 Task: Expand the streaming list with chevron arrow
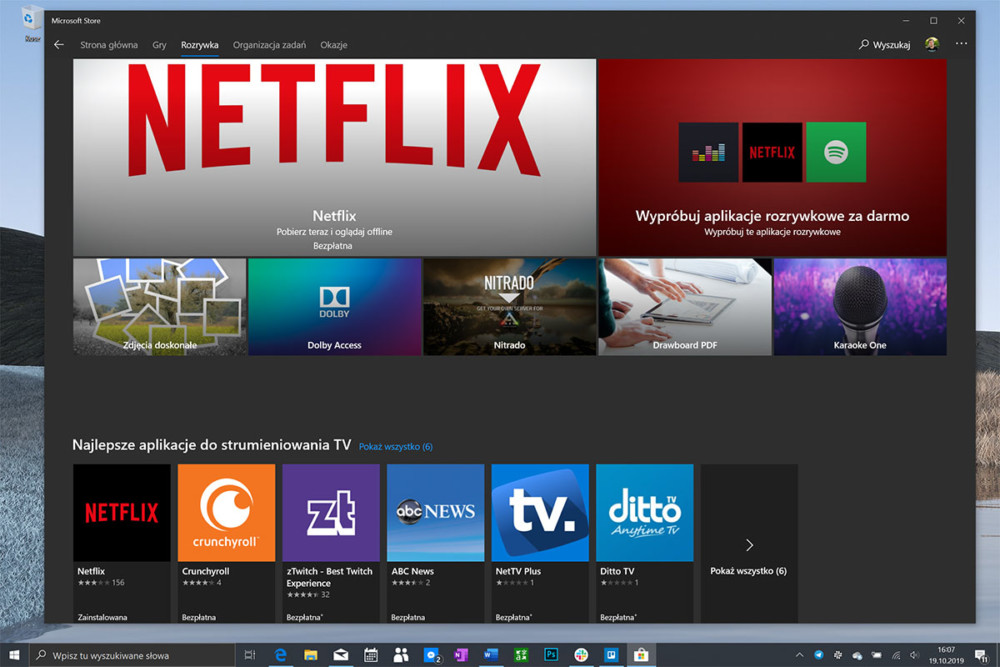tap(749, 545)
